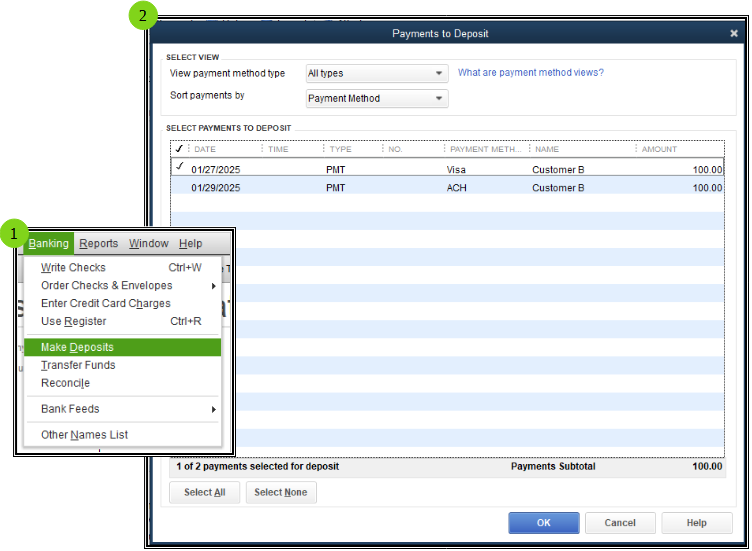752x551 pixels.
Task: Toggle checkmark for 01/27/2025 Visa payment
Action: tap(179, 167)
